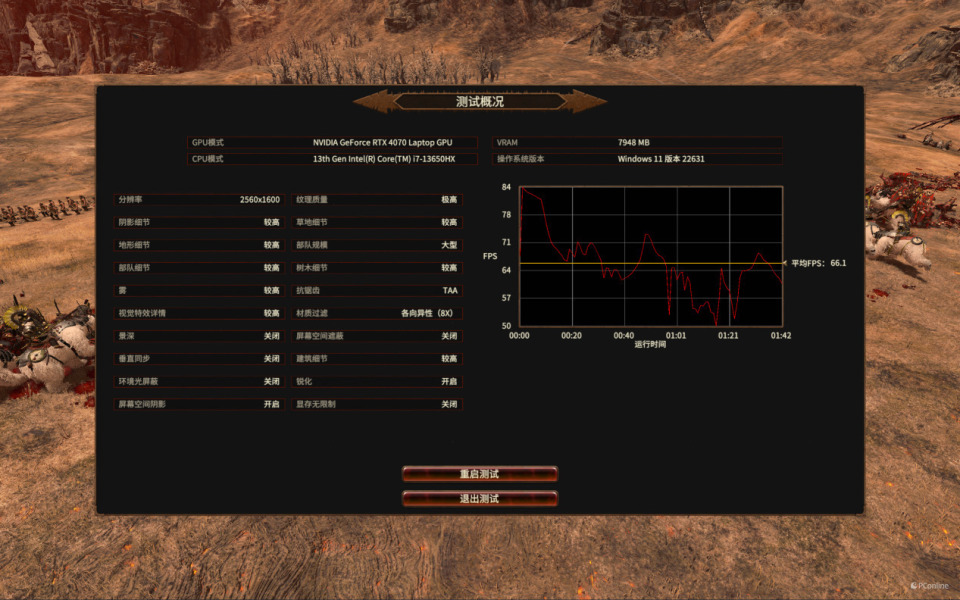The image size is (960, 600).
Task: Click the CPU模式 row showing i7-13650HX
Action: 332,159
